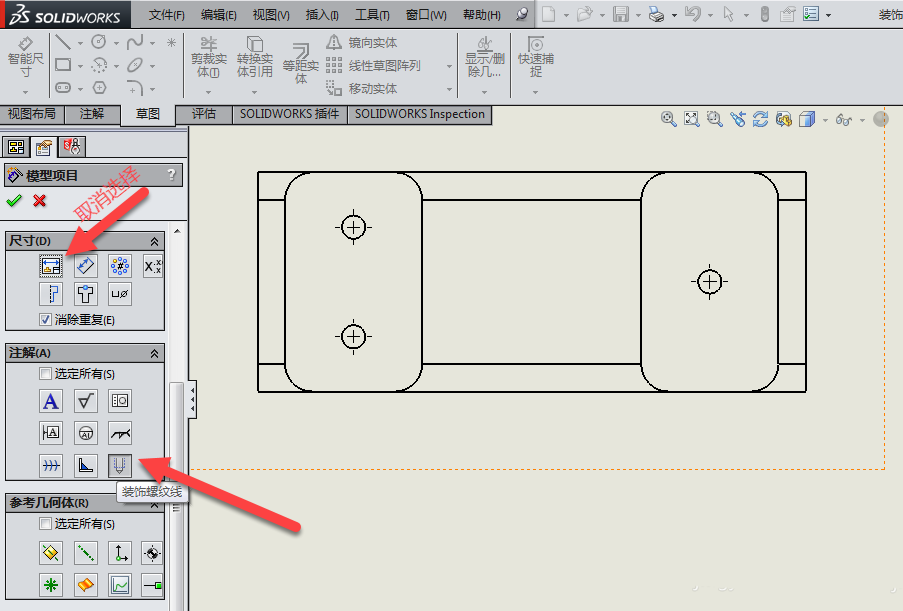Toggle Datums annotation icon
This screenshot has width=903, height=611.
coord(51,433)
